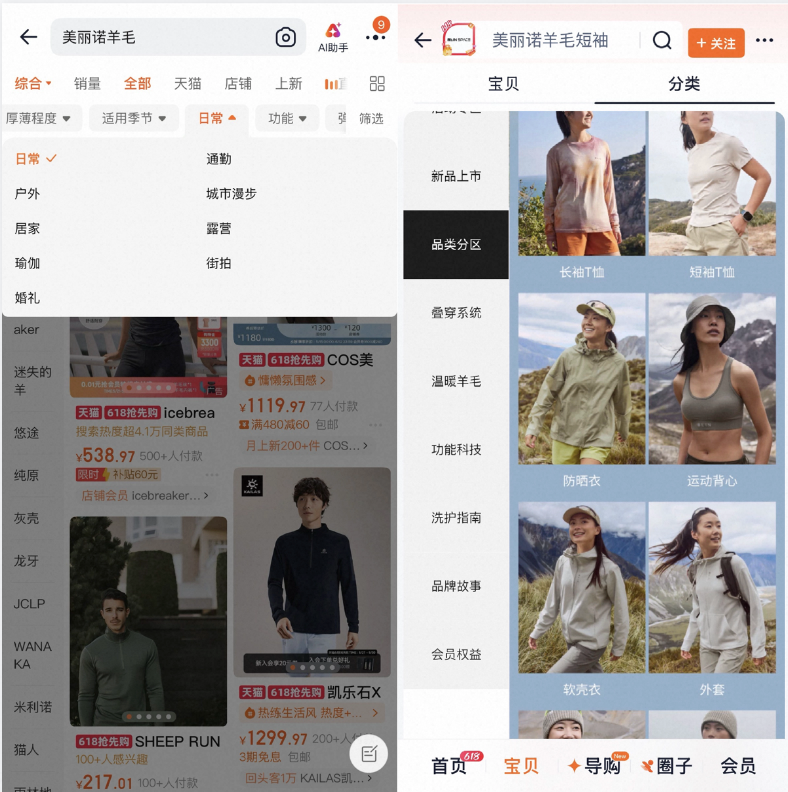Screen dimensions: 788x792
Task: Select 功能科技 in the category sidebar
Action: tap(456, 450)
